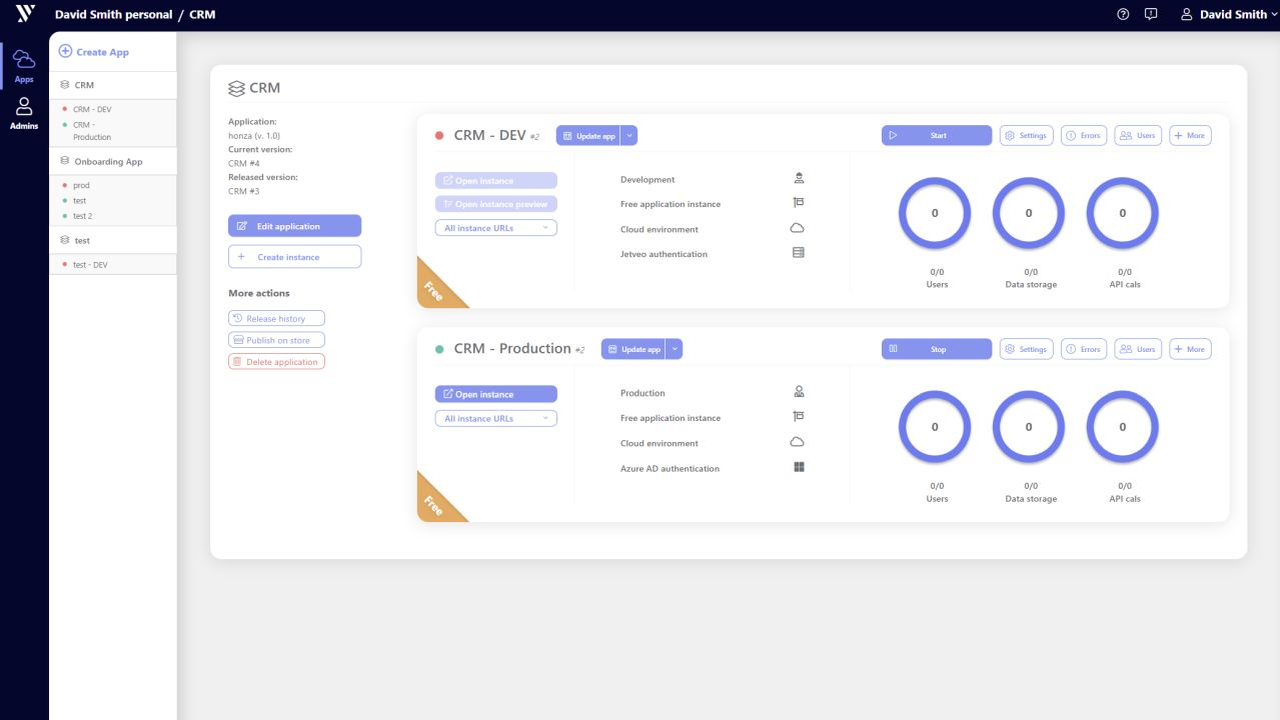The height and width of the screenshot is (720, 1280).
Task: Click Delete application
Action: pyautogui.click(x=276, y=362)
